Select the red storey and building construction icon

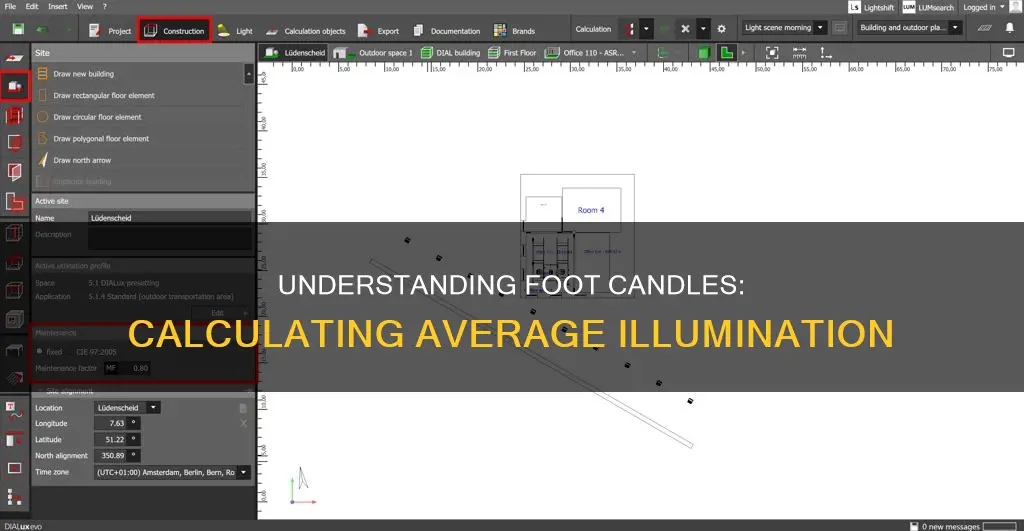point(14,116)
